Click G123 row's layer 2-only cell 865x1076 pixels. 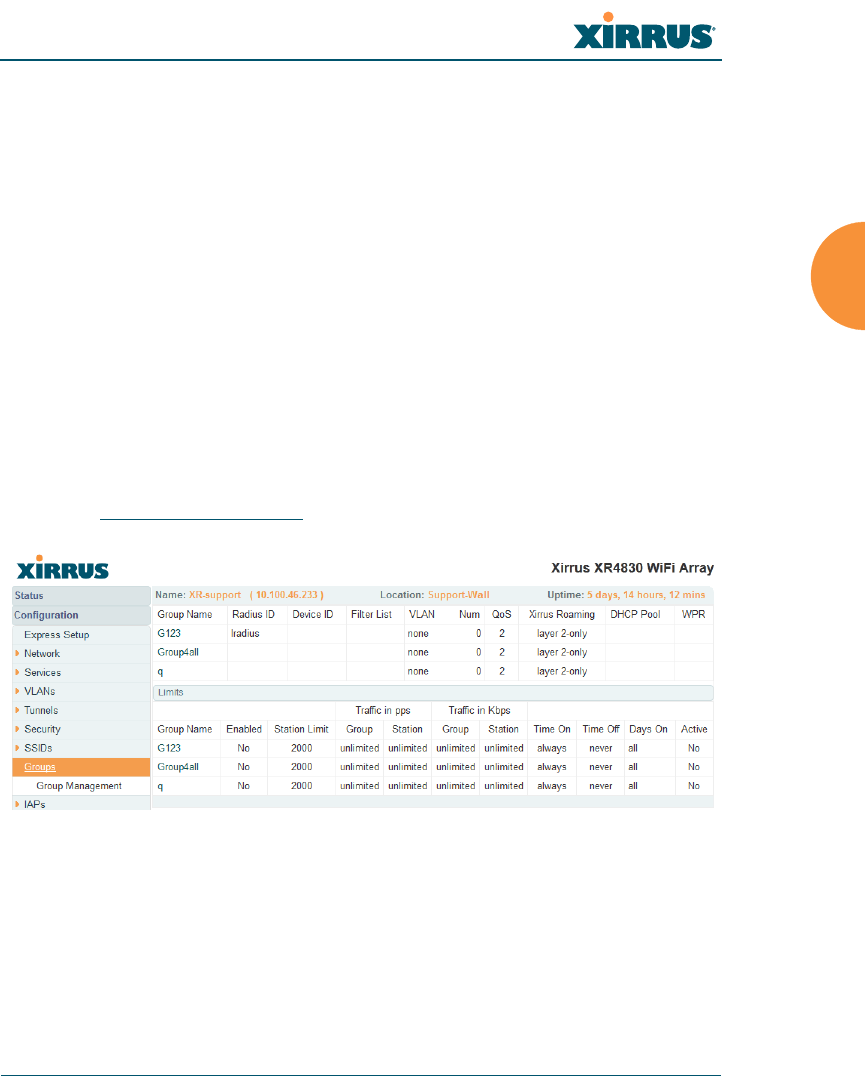click(x=562, y=633)
